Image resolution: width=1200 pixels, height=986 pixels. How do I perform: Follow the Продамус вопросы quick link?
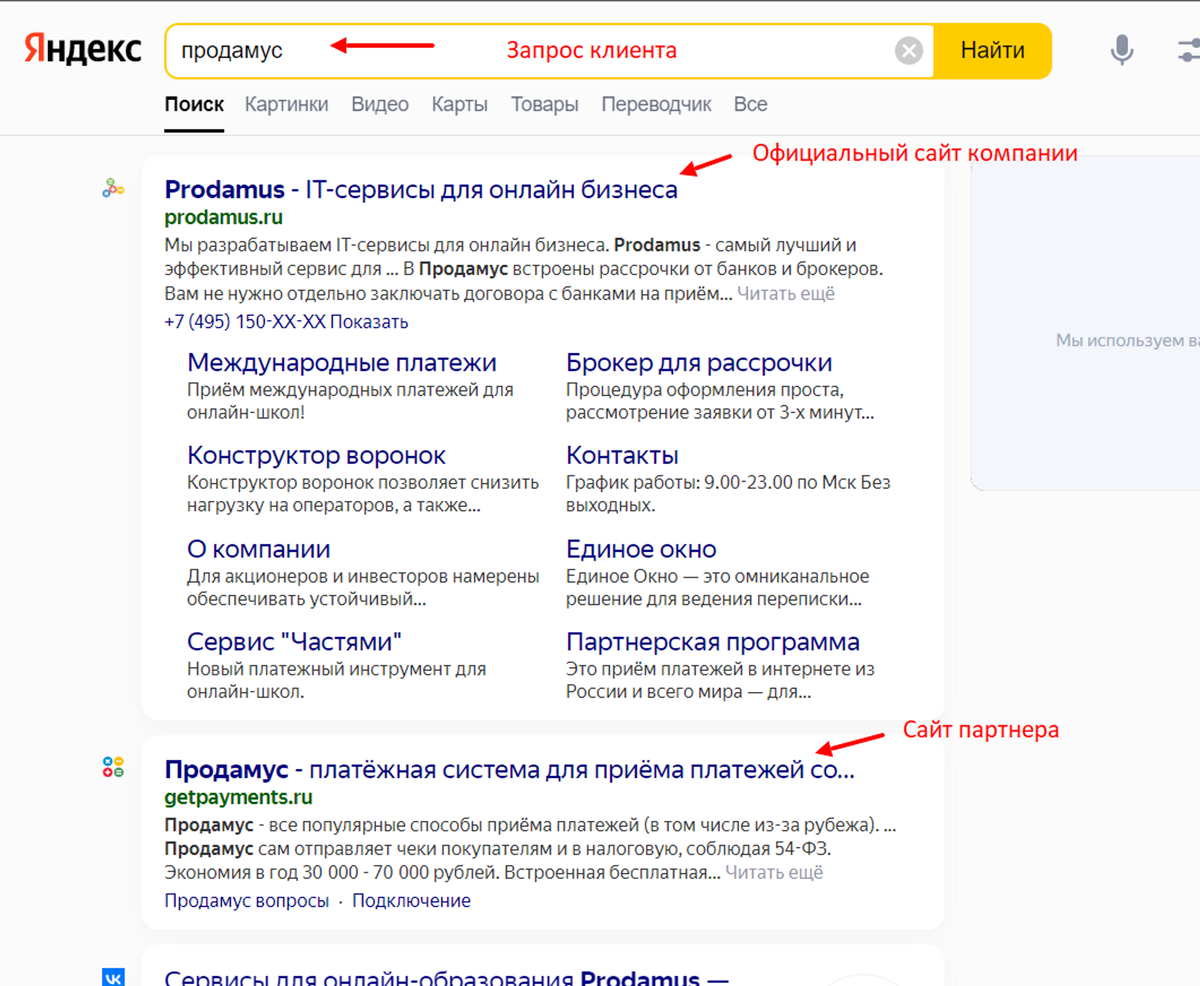coord(247,901)
